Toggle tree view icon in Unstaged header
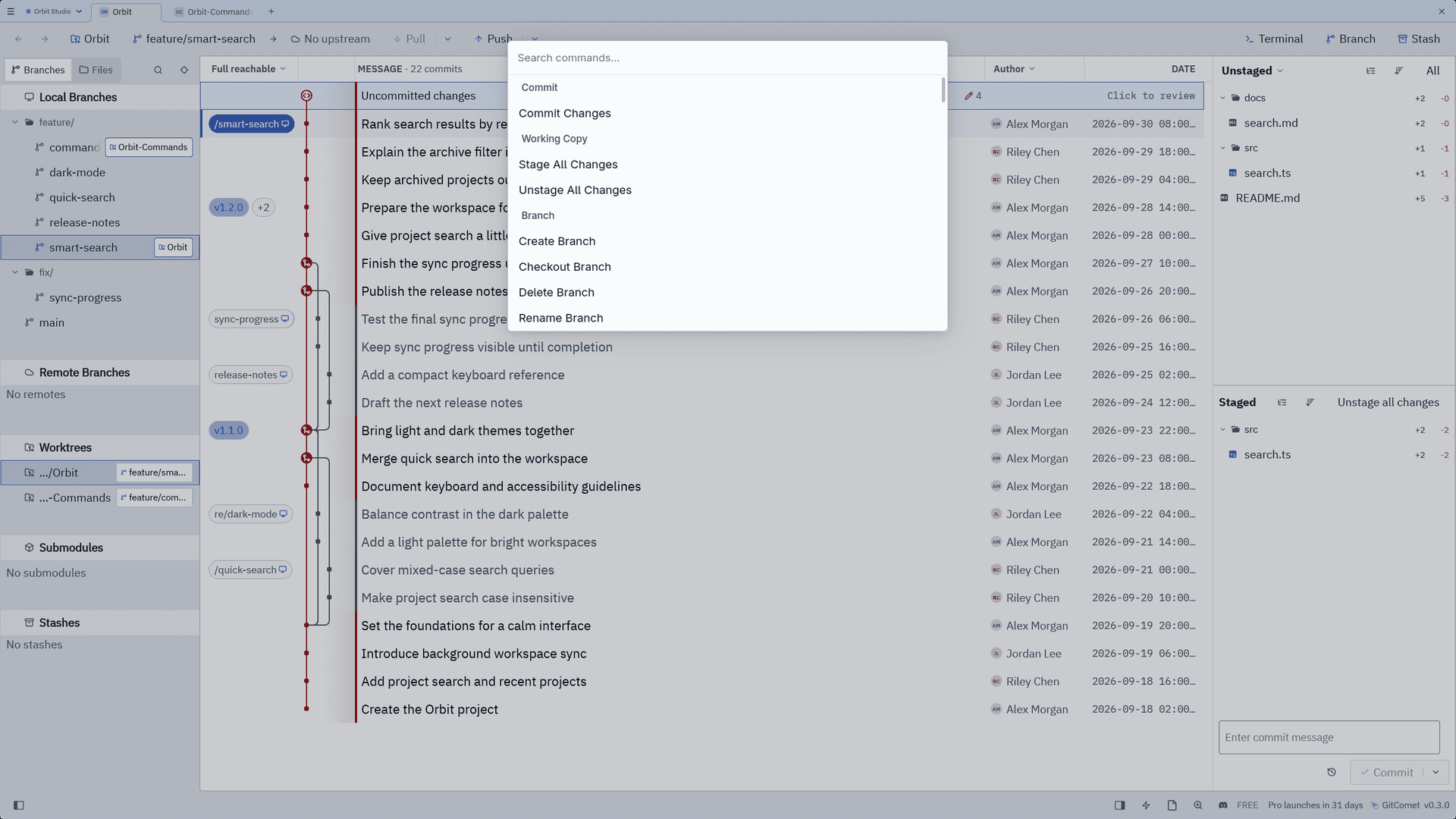The height and width of the screenshot is (819, 1456). coord(1371,71)
